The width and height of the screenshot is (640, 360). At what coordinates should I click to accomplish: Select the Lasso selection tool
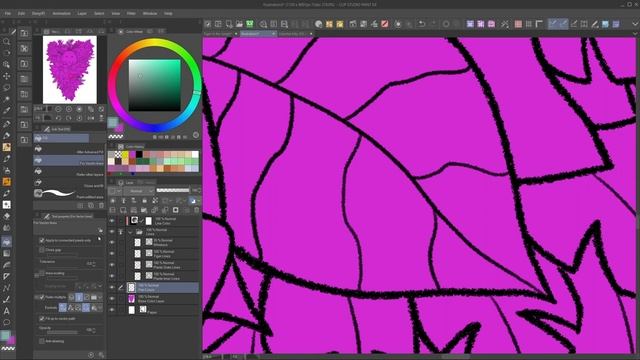[x=7, y=87]
